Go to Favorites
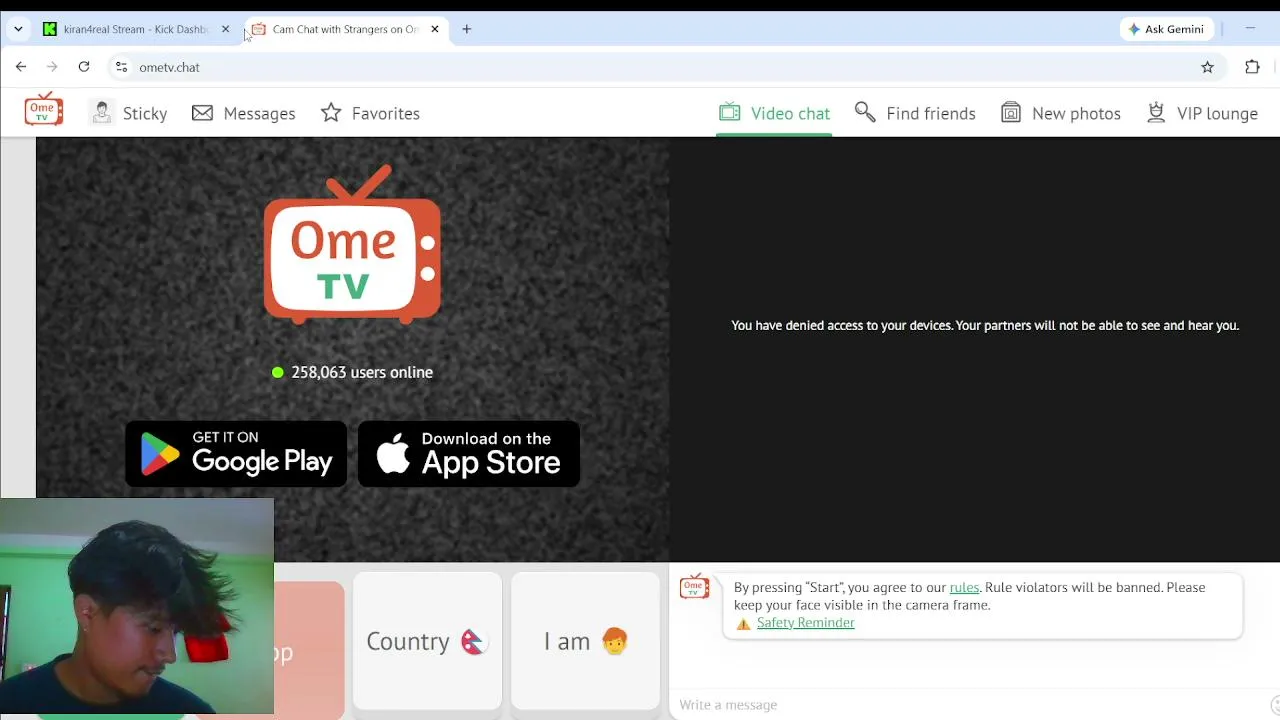 (370, 113)
